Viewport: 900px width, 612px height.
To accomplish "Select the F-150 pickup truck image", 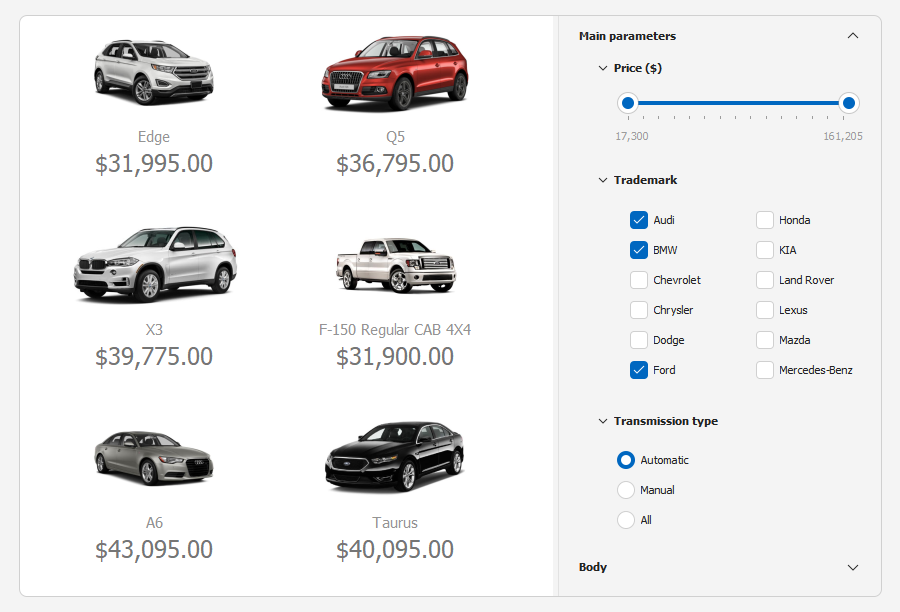I will point(396,265).
